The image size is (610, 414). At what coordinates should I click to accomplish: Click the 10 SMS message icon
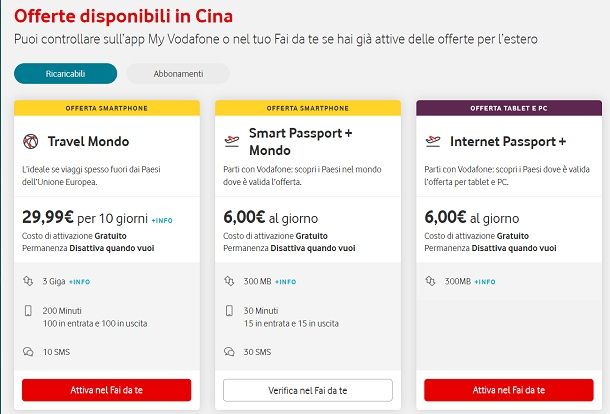point(28,352)
